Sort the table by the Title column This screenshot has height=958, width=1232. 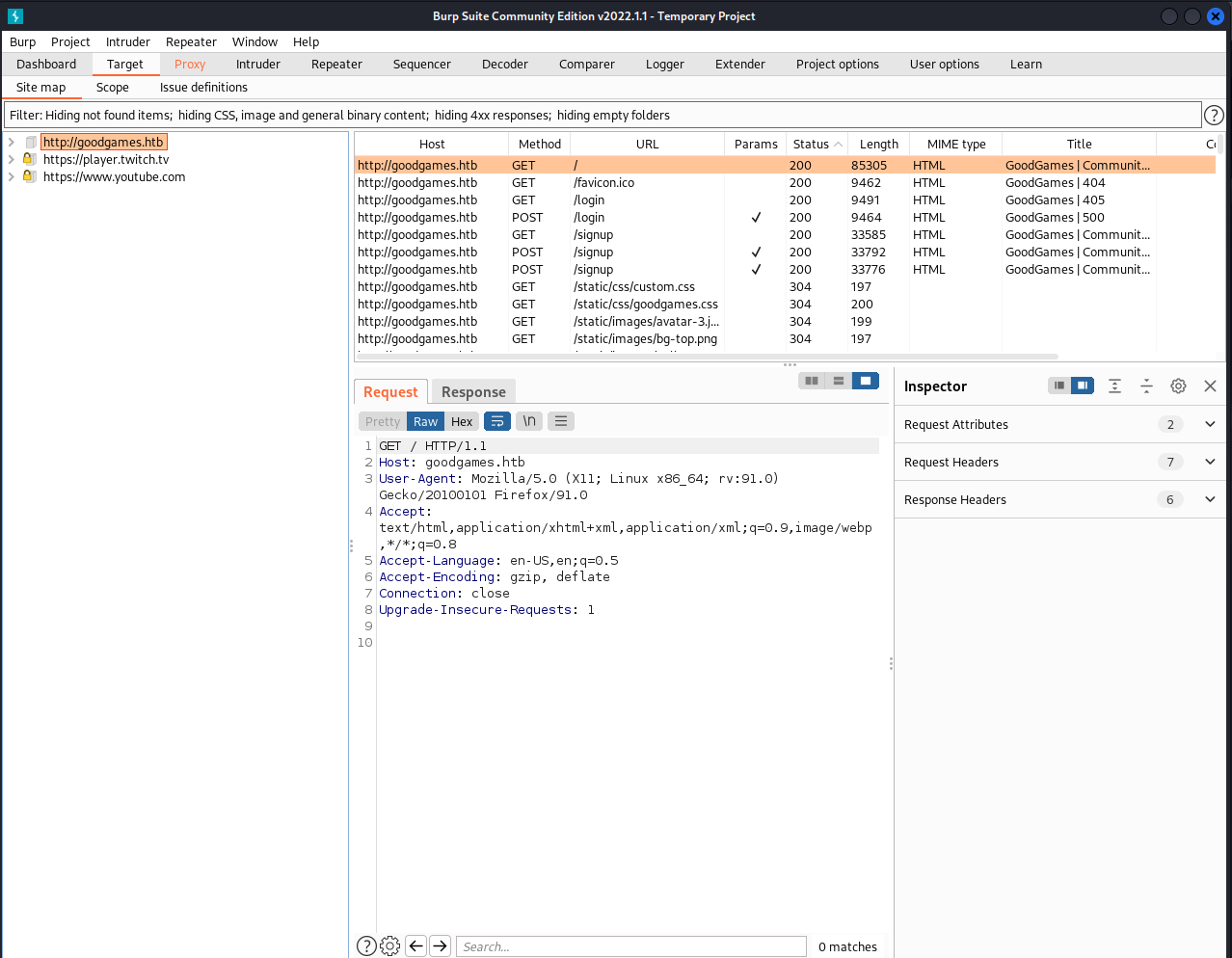[1080, 144]
